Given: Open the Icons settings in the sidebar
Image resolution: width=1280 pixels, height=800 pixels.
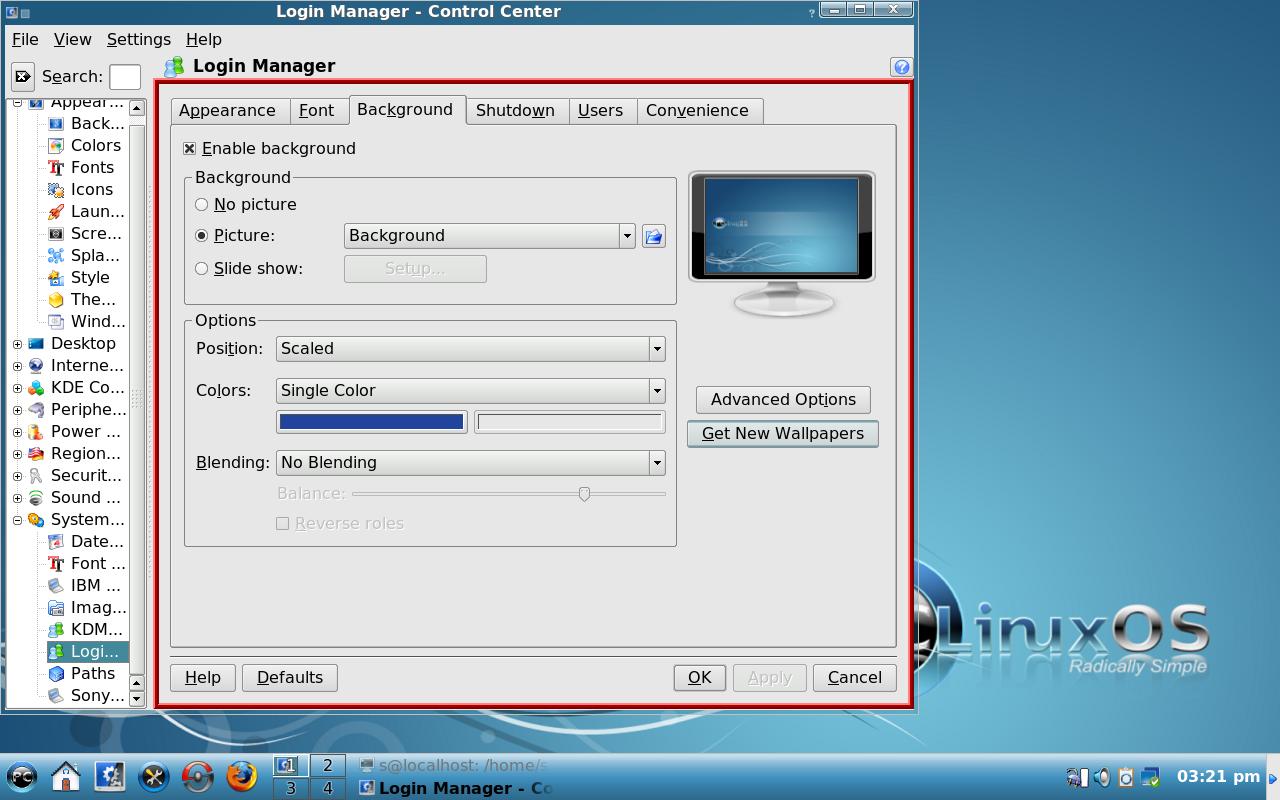Looking at the screenshot, I should [80, 189].
